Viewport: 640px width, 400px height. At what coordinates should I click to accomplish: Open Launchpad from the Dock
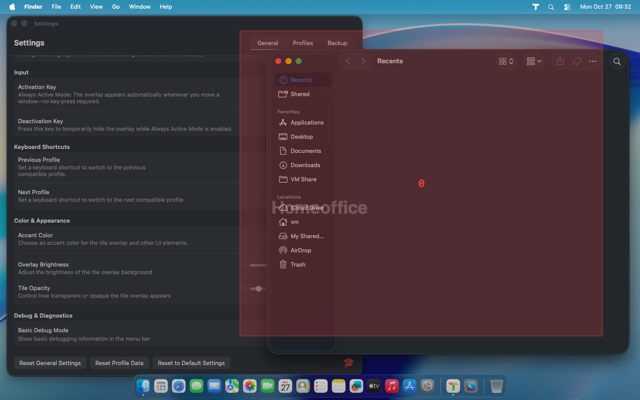pos(161,386)
